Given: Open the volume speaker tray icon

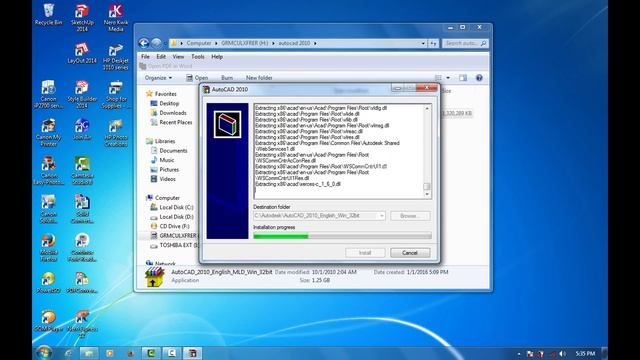Looking at the screenshot, I should click(562, 353).
